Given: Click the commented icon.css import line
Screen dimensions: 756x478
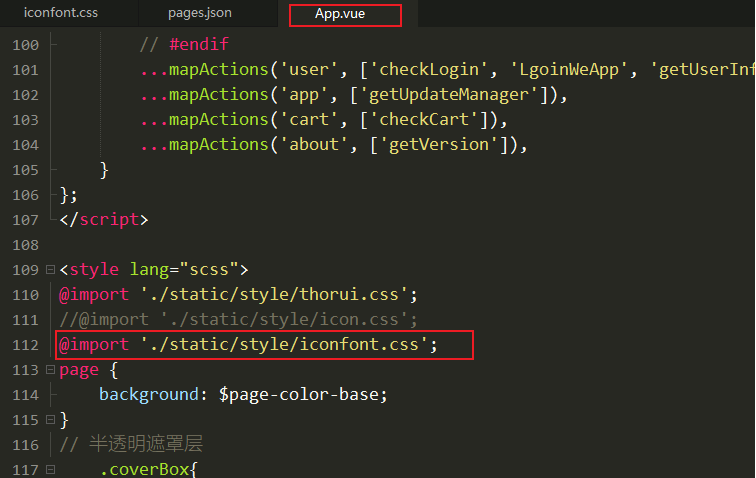Looking at the screenshot, I should coord(238,320).
